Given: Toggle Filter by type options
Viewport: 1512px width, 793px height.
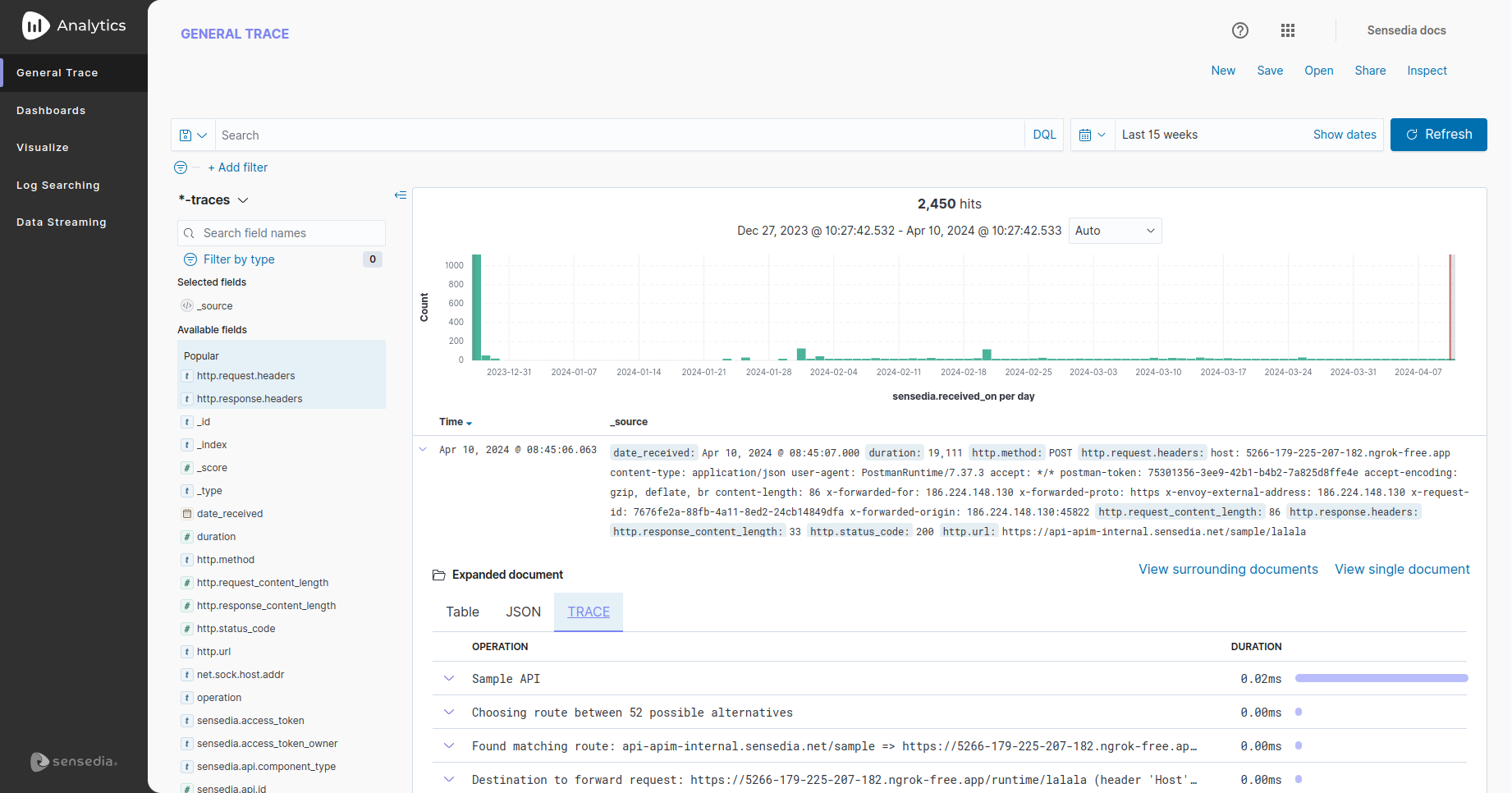Looking at the screenshot, I should pyautogui.click(x=239, y=259).
